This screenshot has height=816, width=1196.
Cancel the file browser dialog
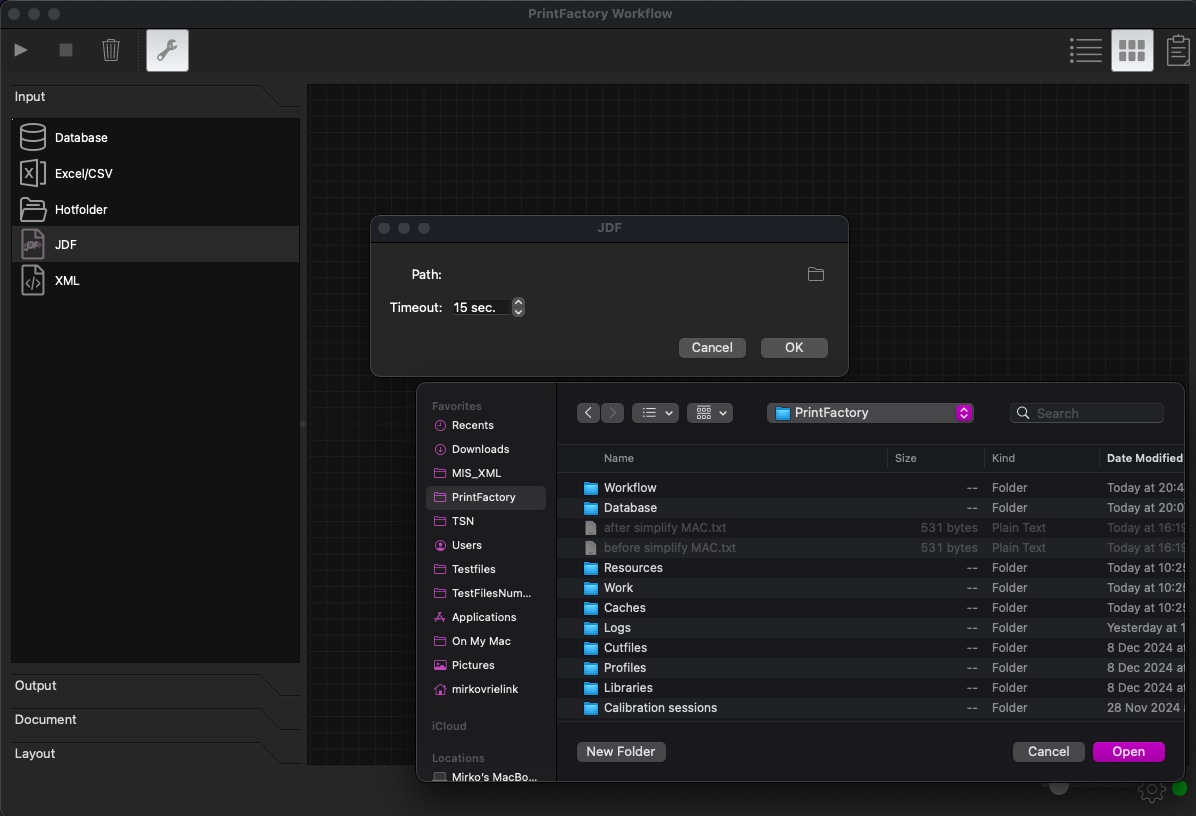[1048, 751]
